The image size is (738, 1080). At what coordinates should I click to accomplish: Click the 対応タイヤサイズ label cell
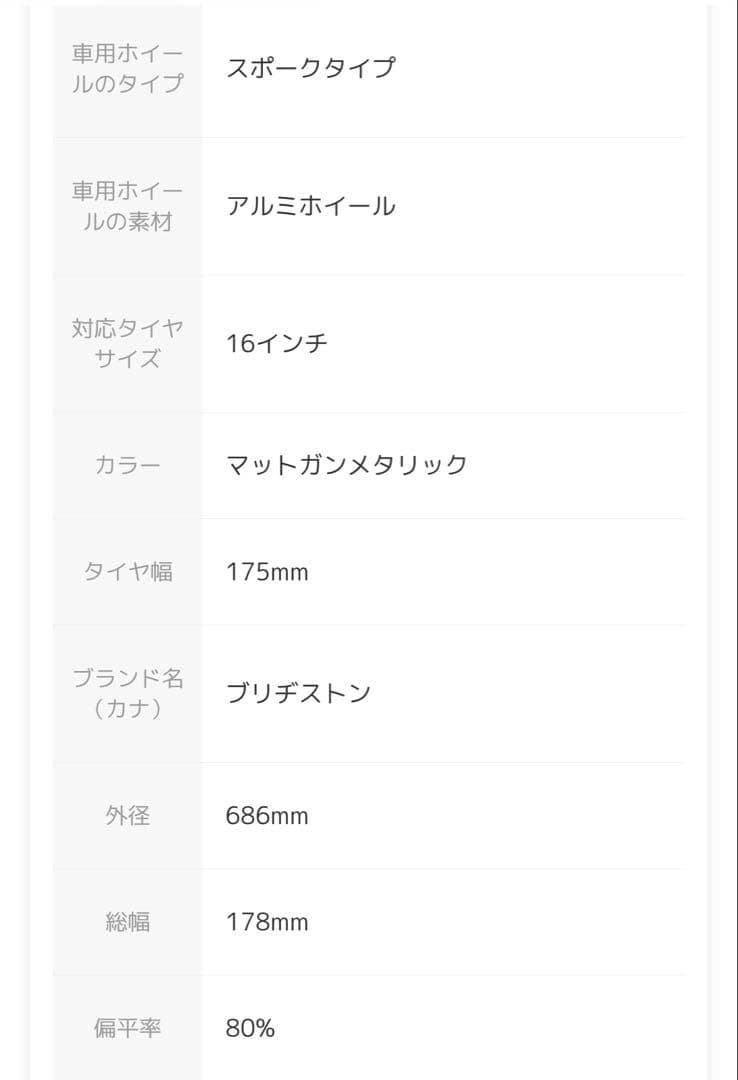pos(127,343)
